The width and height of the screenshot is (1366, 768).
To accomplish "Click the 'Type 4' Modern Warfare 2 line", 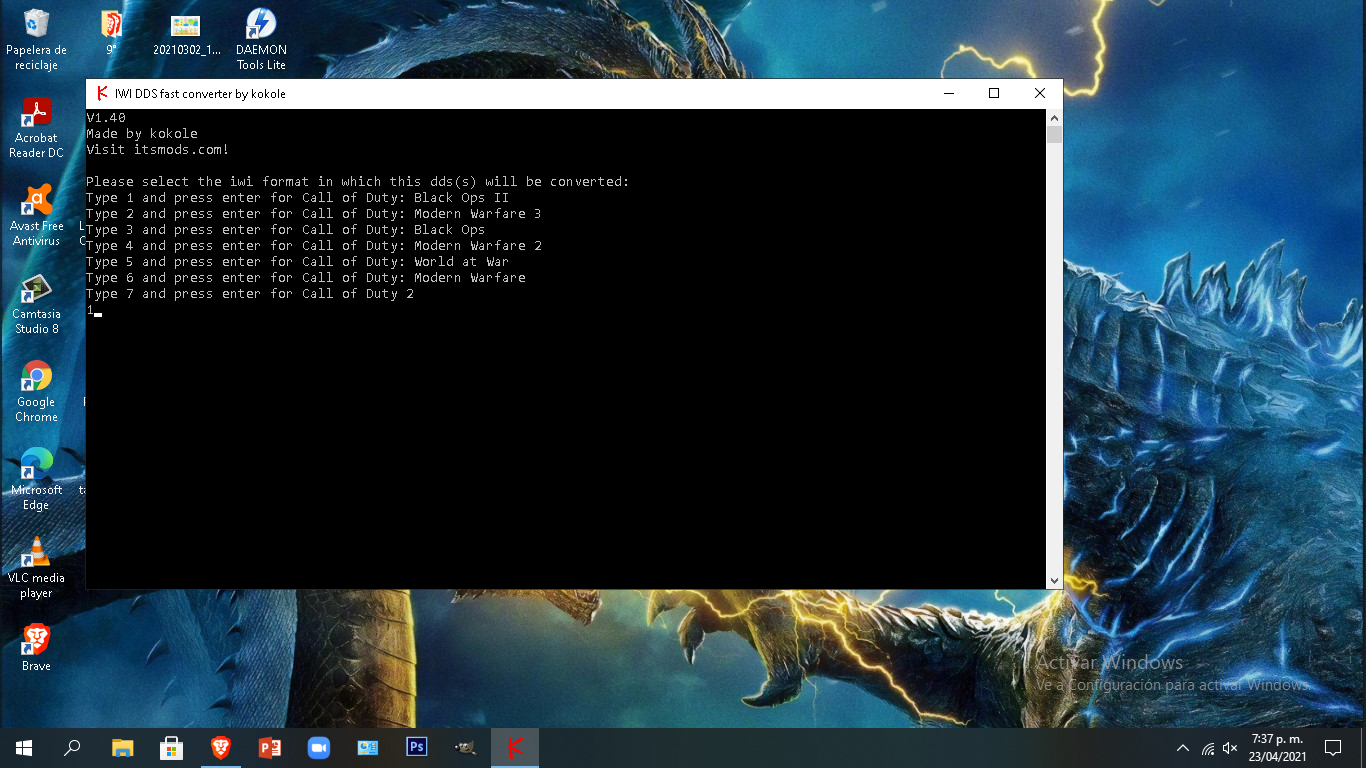I will [314, 246].
